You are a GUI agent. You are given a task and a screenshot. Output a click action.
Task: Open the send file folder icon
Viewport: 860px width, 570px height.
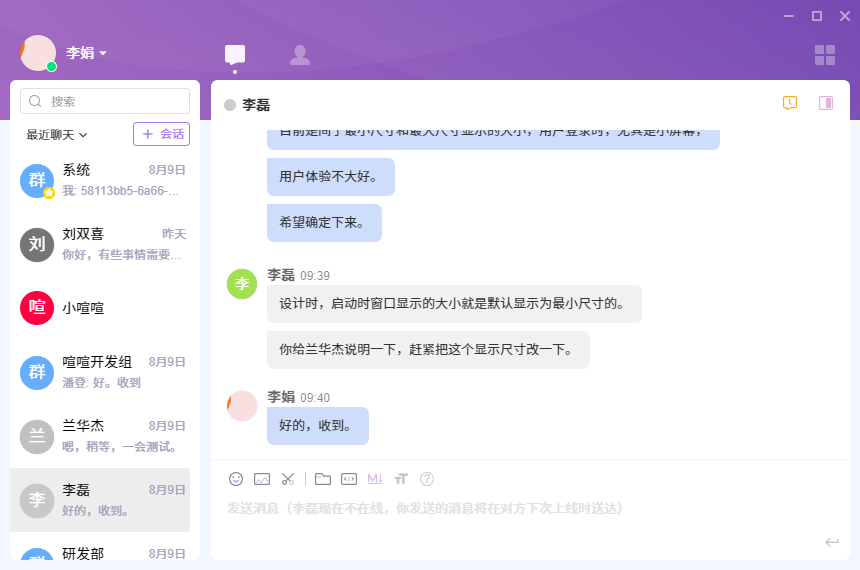click(x=322, y=479)
